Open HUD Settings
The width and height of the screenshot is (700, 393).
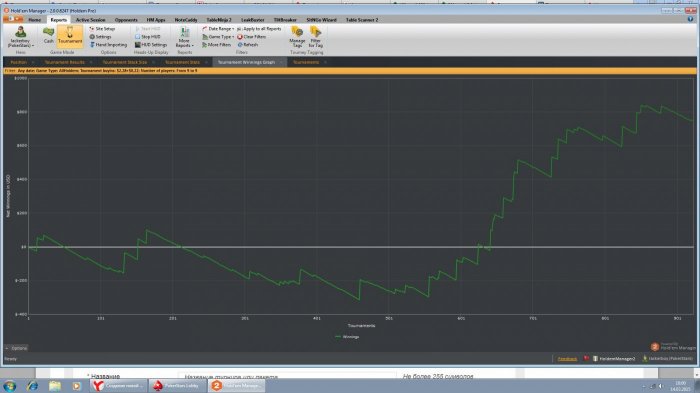(x=151, y=45)
